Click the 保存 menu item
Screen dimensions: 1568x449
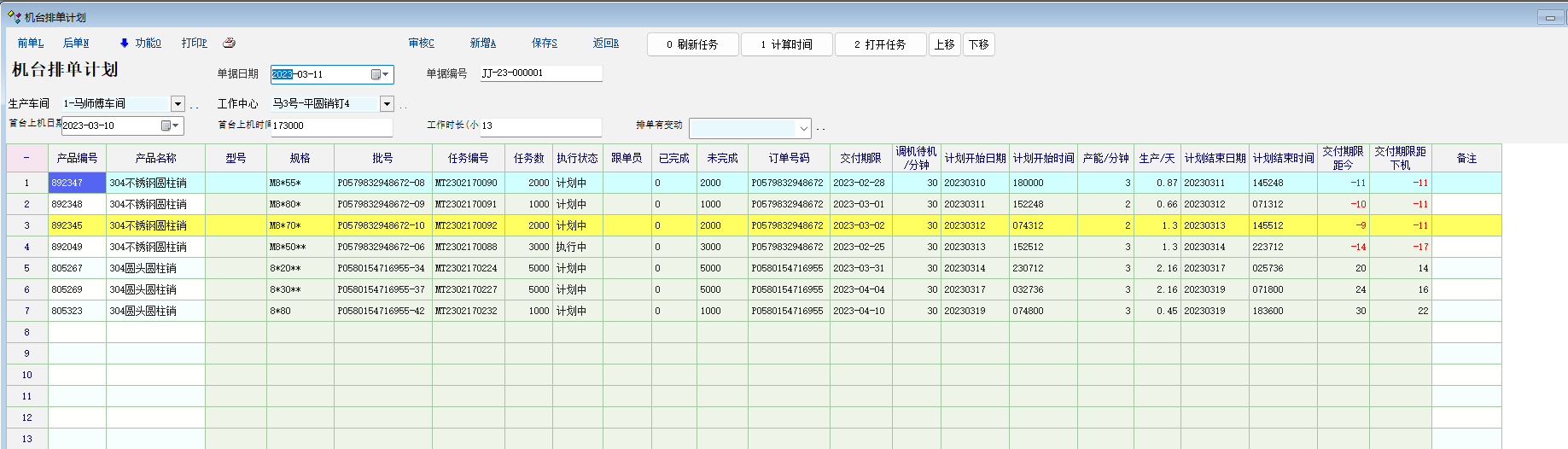pyautogui.click(x=544, y=43)
